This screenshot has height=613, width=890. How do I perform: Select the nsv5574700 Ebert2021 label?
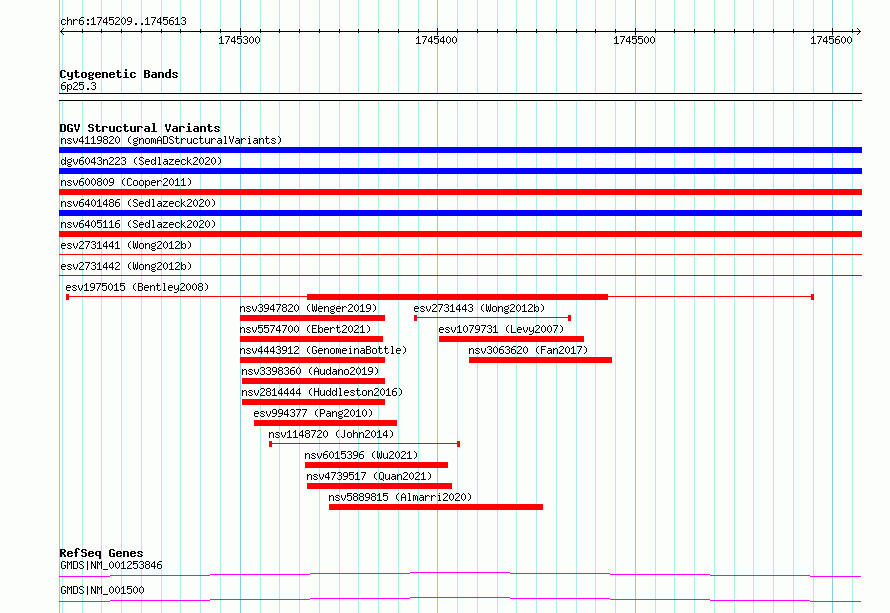coord(305,329)
